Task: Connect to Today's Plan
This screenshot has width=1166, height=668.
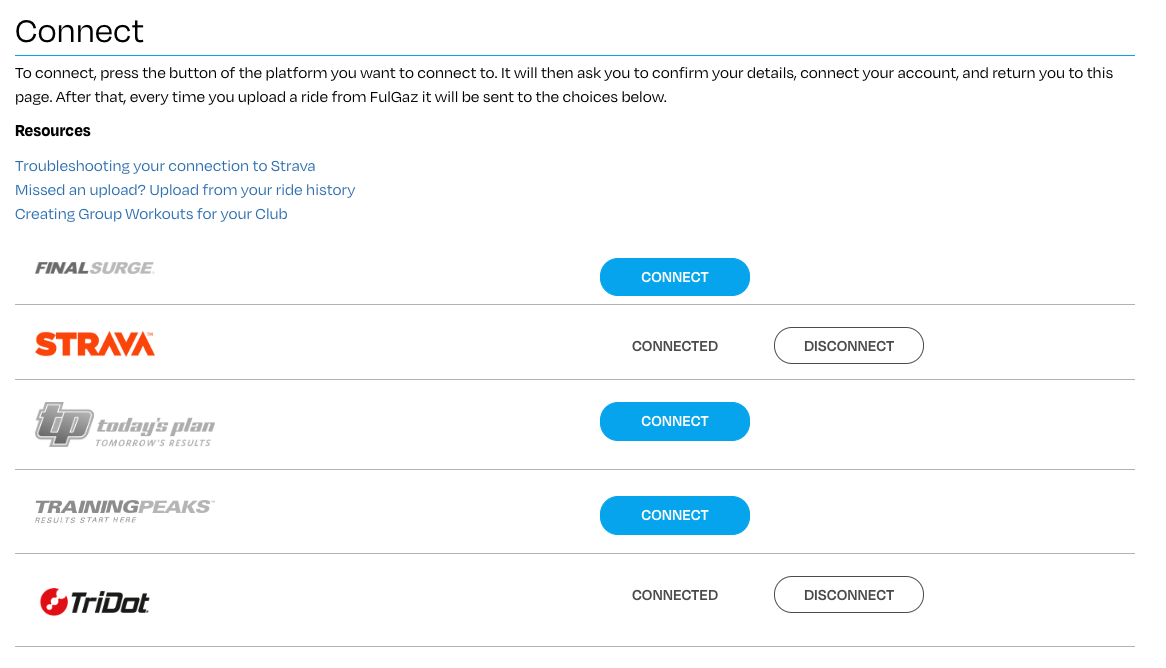Action: 674,421
